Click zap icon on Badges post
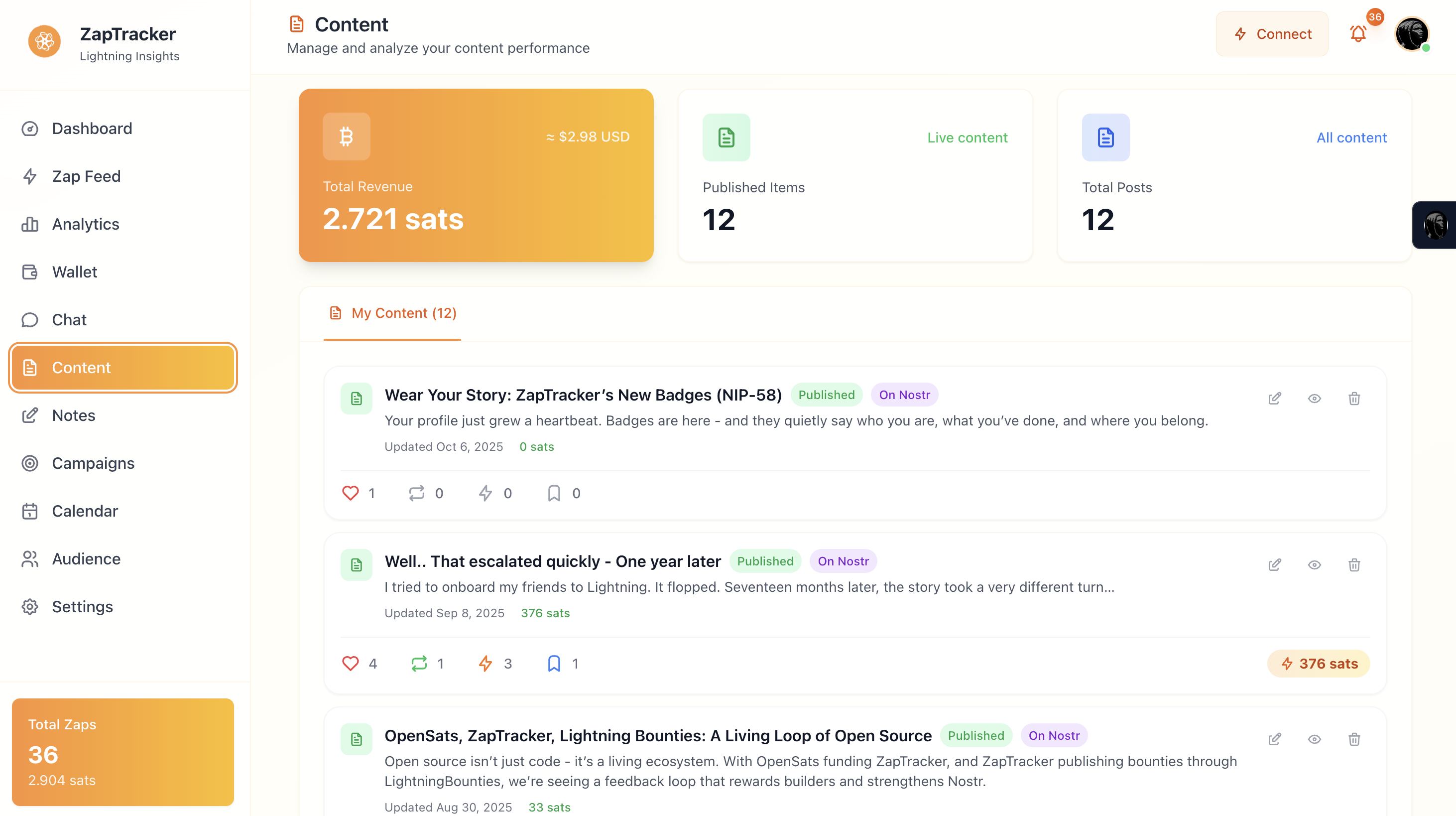The image size is (1456, 816). click(x=485, y=493)
